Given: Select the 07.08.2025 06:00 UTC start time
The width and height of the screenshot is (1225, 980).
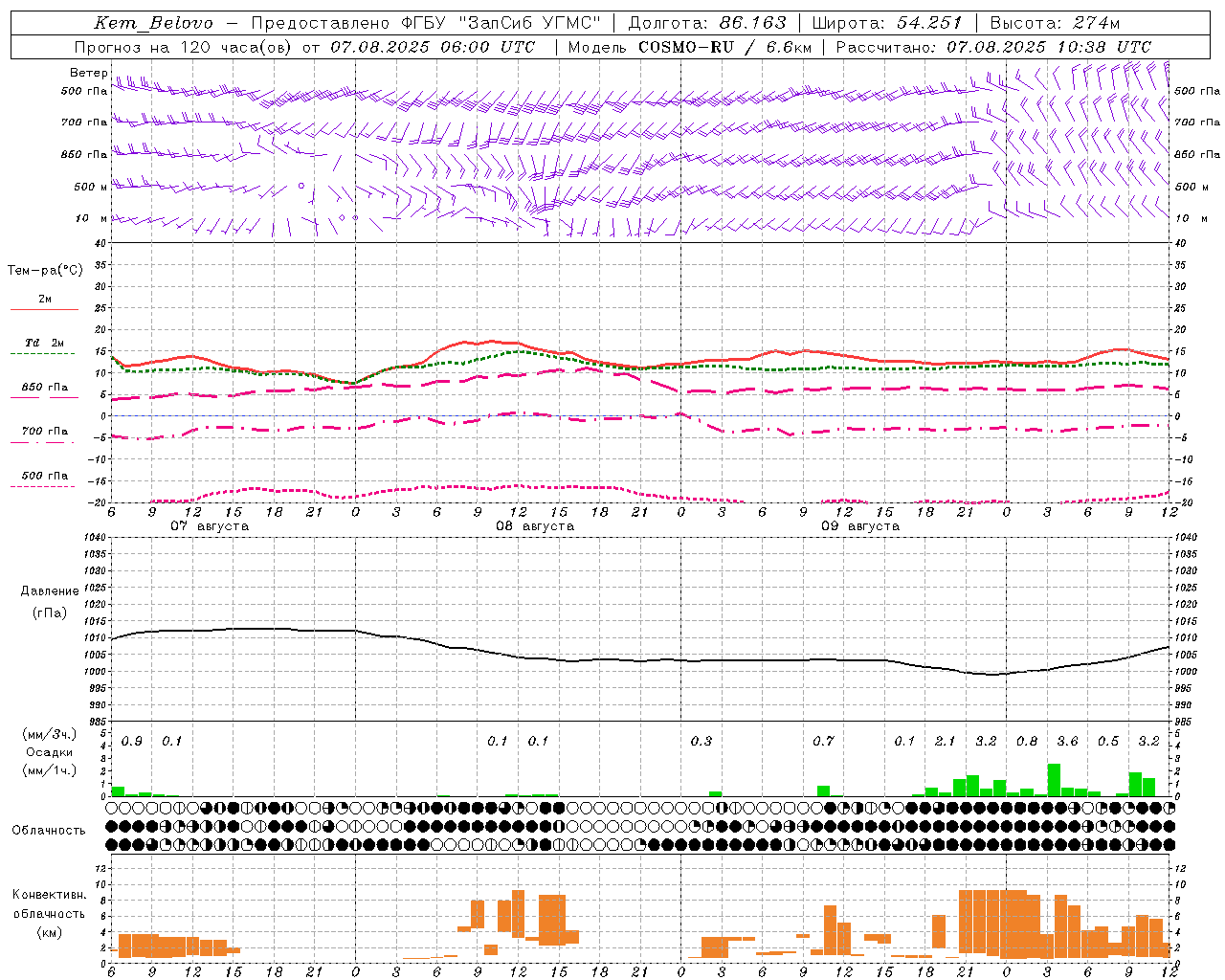Looking at the screenshot, I should [x=433, y=47].
